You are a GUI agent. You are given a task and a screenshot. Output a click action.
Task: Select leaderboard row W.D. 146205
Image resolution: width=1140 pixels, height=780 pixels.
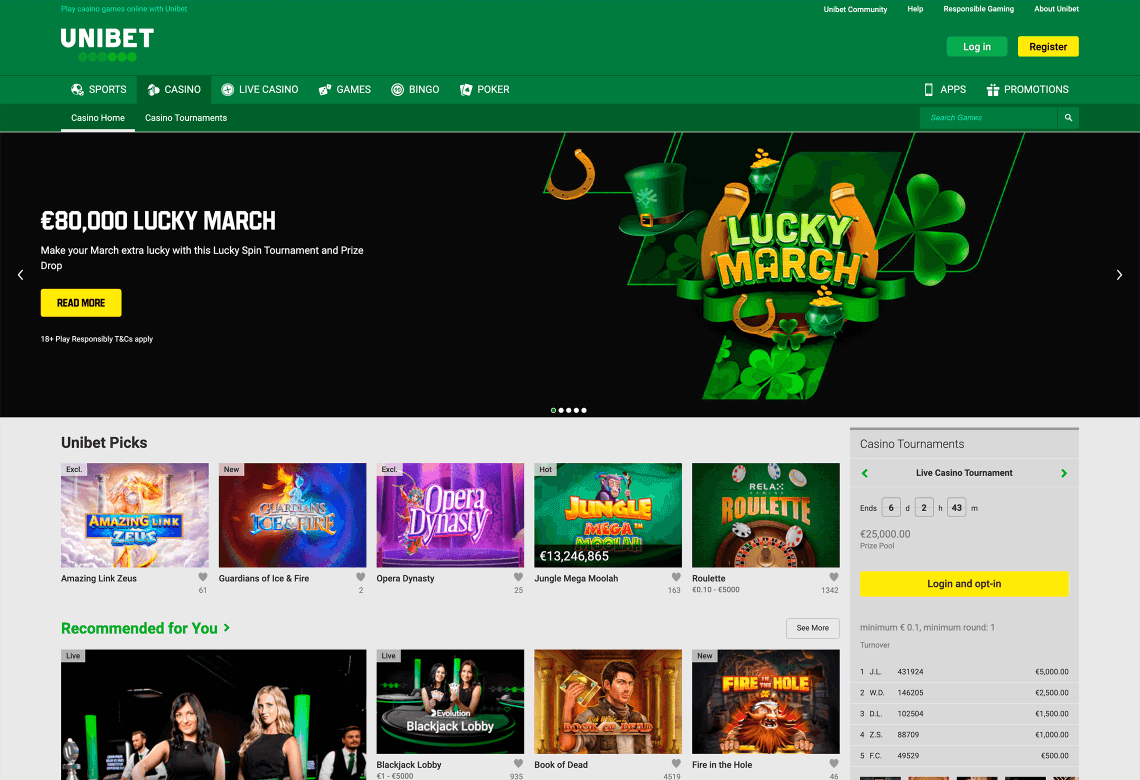pos(964,693)
